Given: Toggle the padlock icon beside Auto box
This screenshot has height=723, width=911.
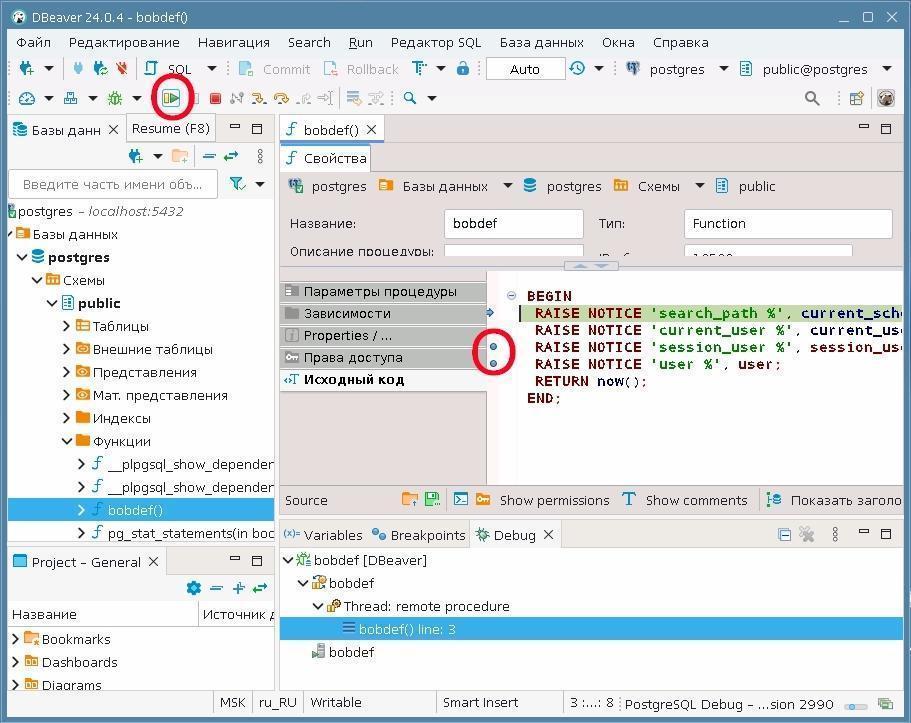Looking at the screenshot, I should point(462,69).
